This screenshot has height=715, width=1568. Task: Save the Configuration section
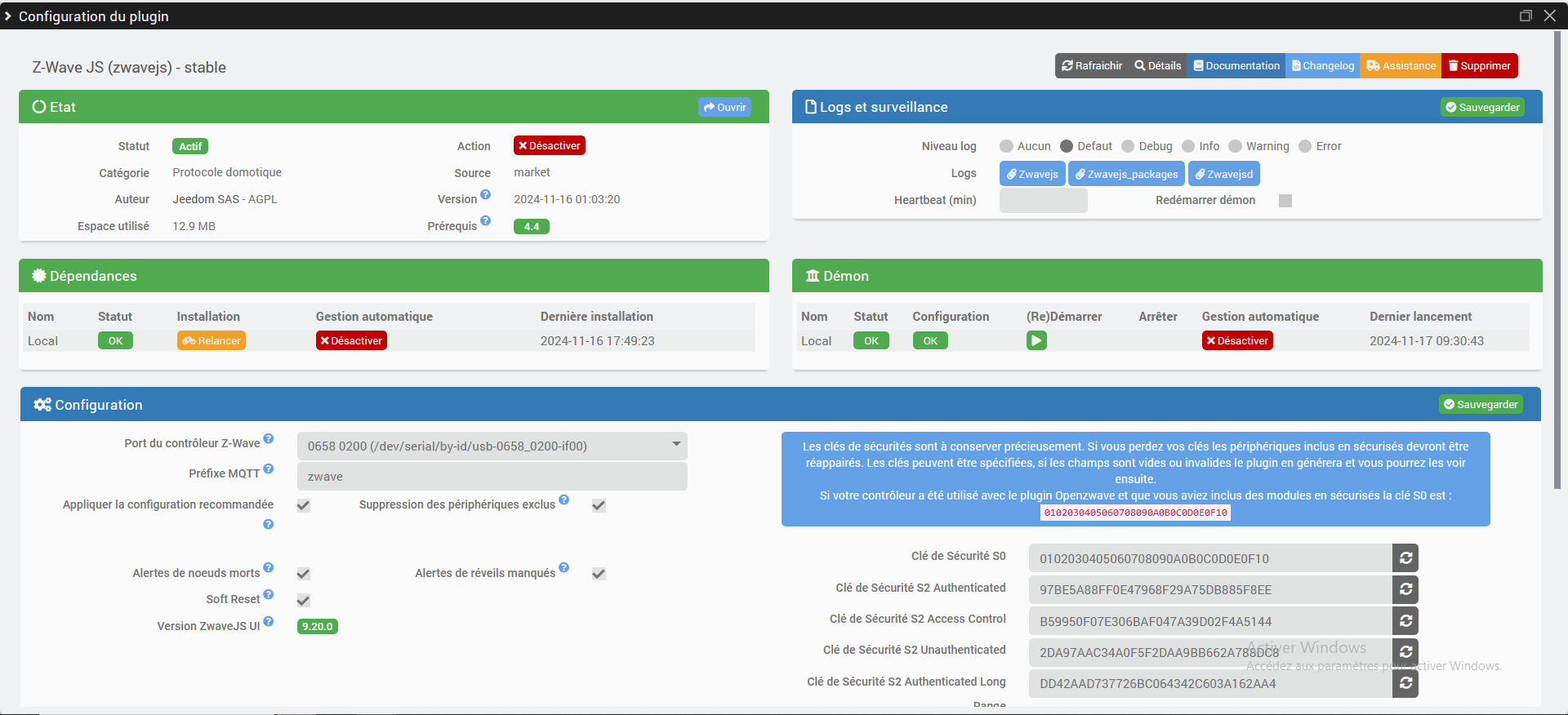(x=1481, y=404)
